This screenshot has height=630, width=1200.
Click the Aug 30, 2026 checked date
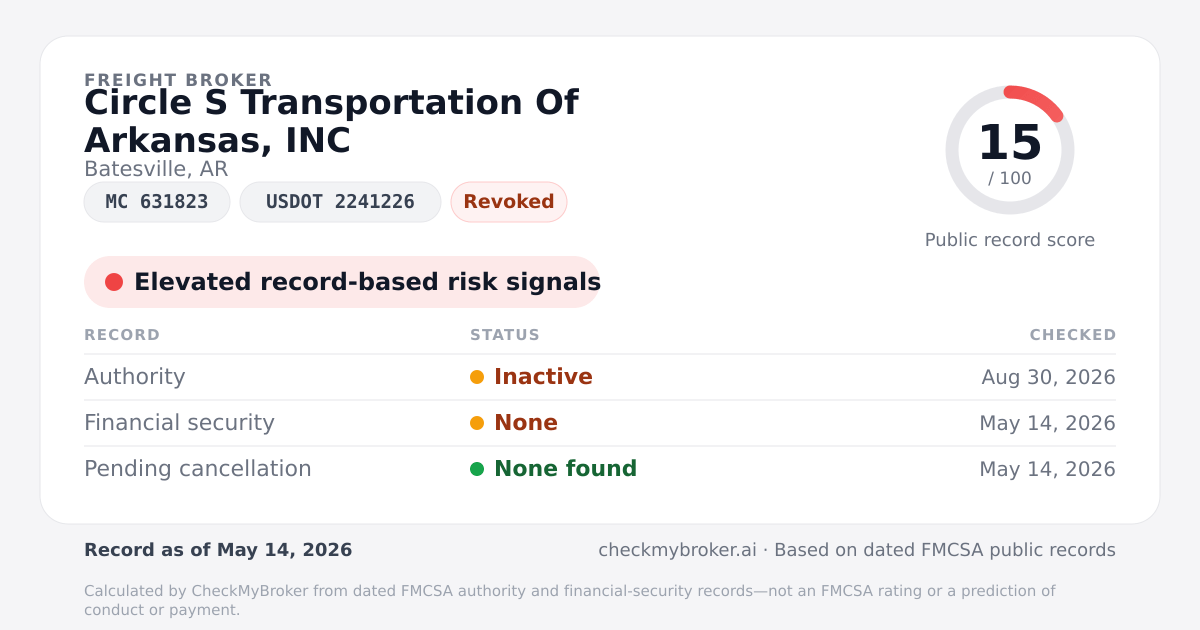(x=1049, y=377)
